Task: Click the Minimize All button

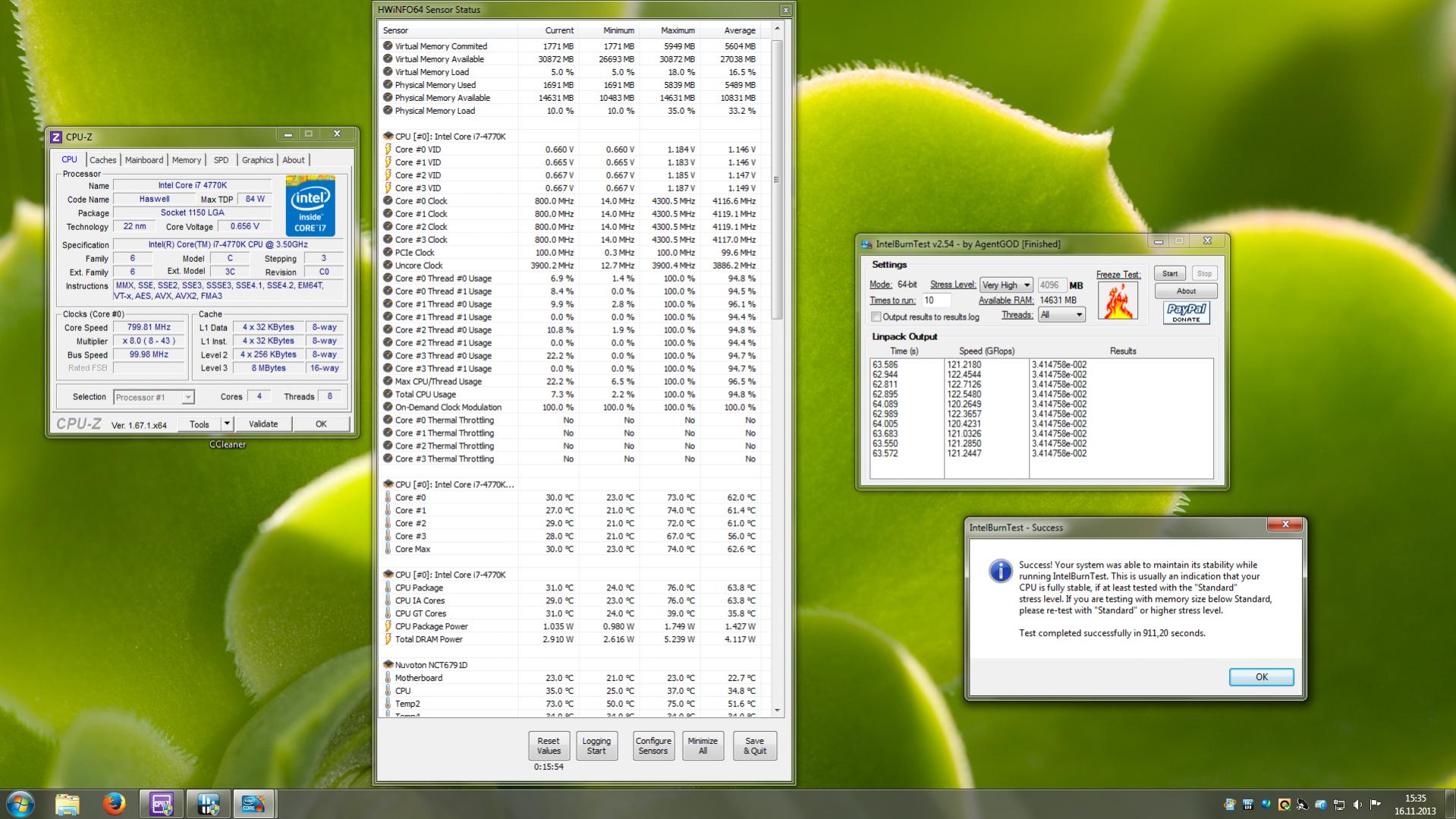Action: point(703,746)
